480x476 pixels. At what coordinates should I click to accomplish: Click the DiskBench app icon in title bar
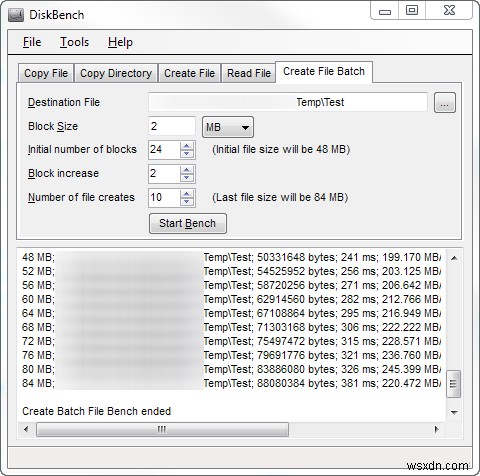pos(16,15)
